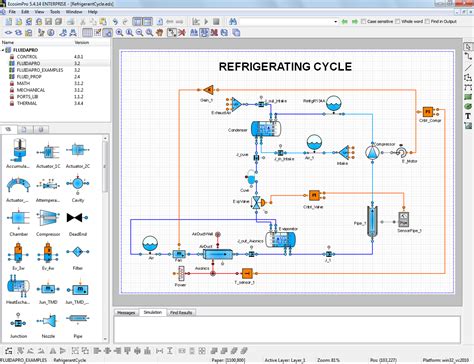The image size is (474, 364).
Task: Click the binoculars find icon
Action: click(x=233, y=22)
